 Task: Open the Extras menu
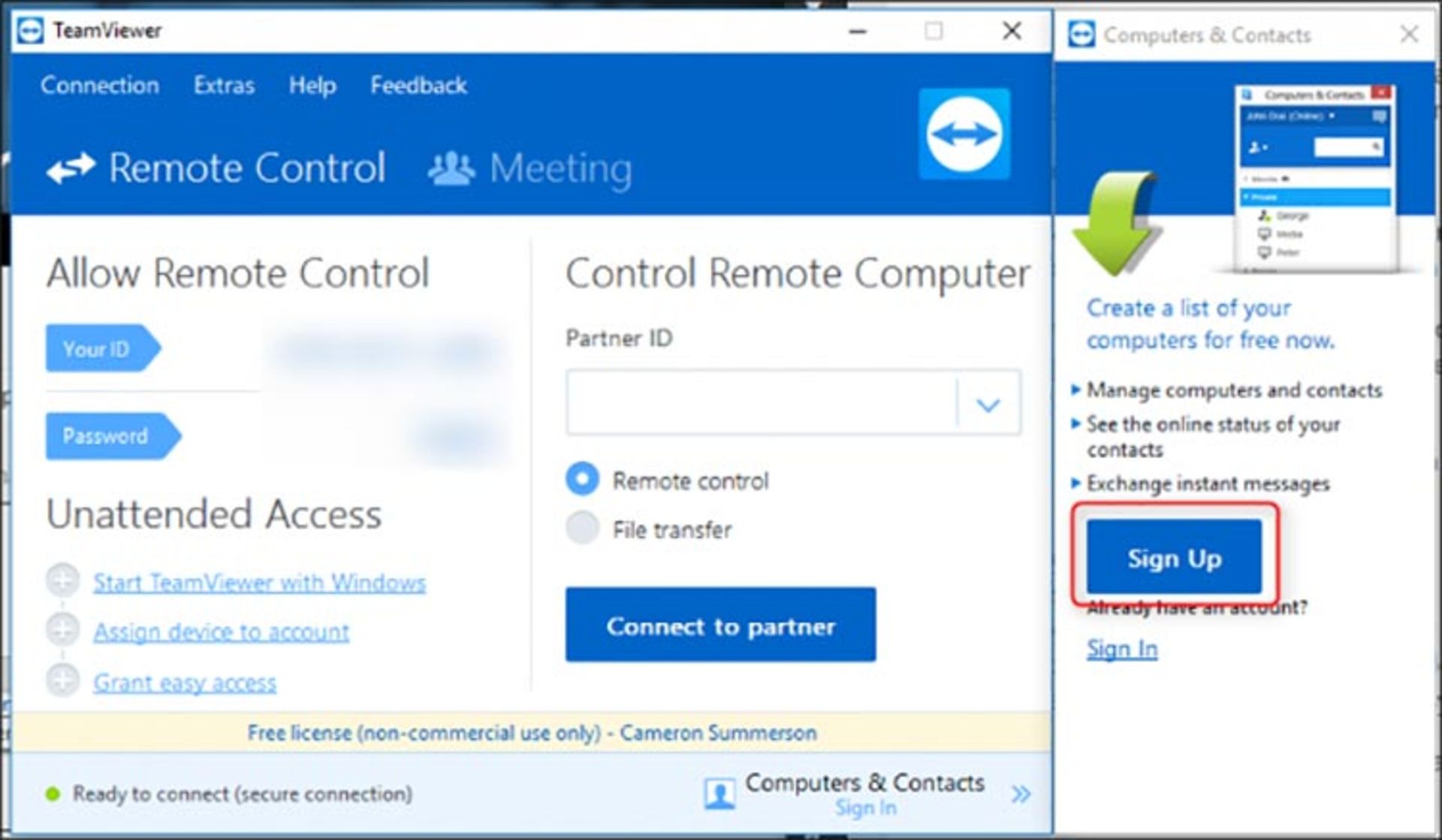(224, 86)
